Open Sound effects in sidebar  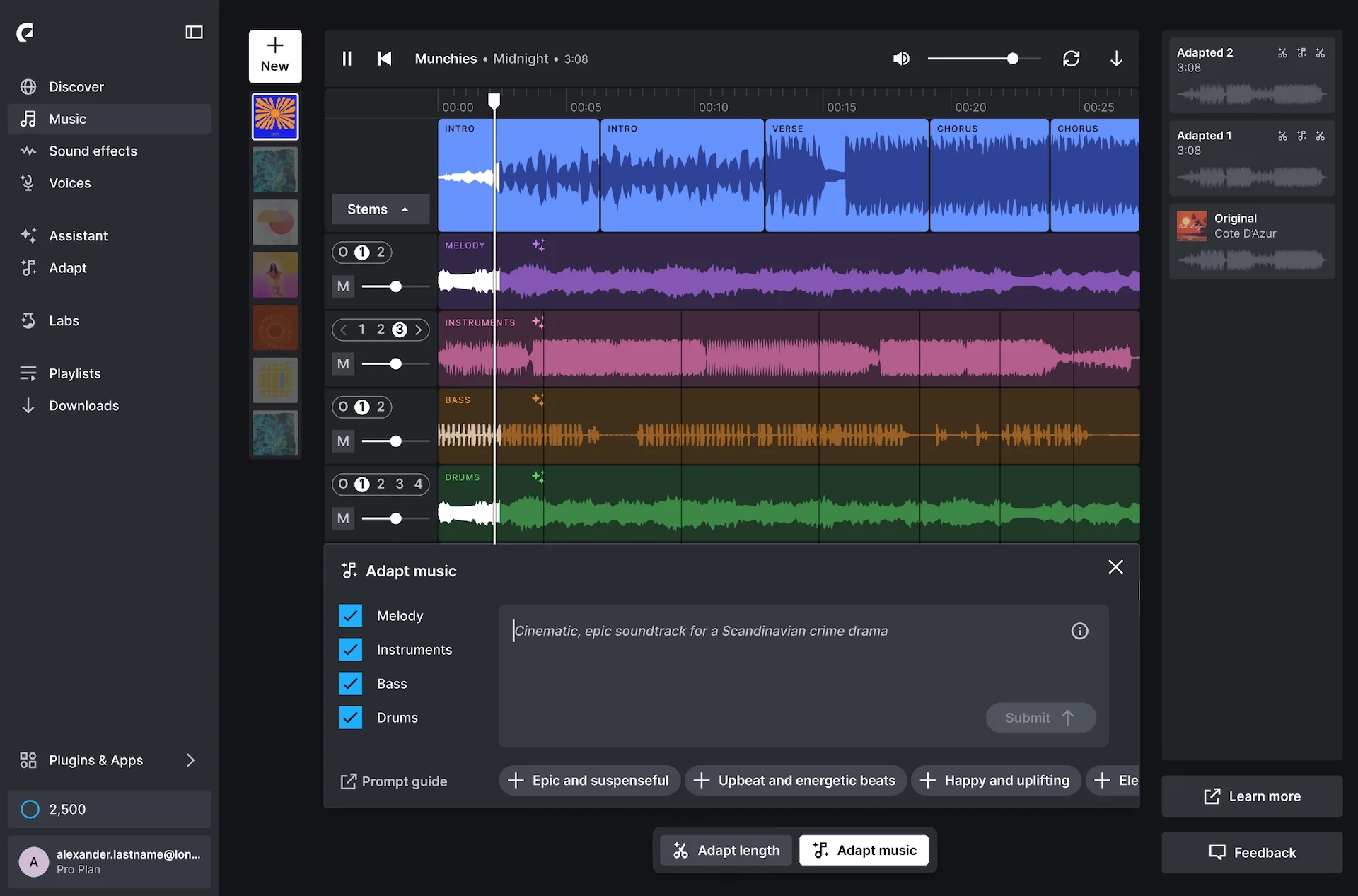click(x=93, y=151)
